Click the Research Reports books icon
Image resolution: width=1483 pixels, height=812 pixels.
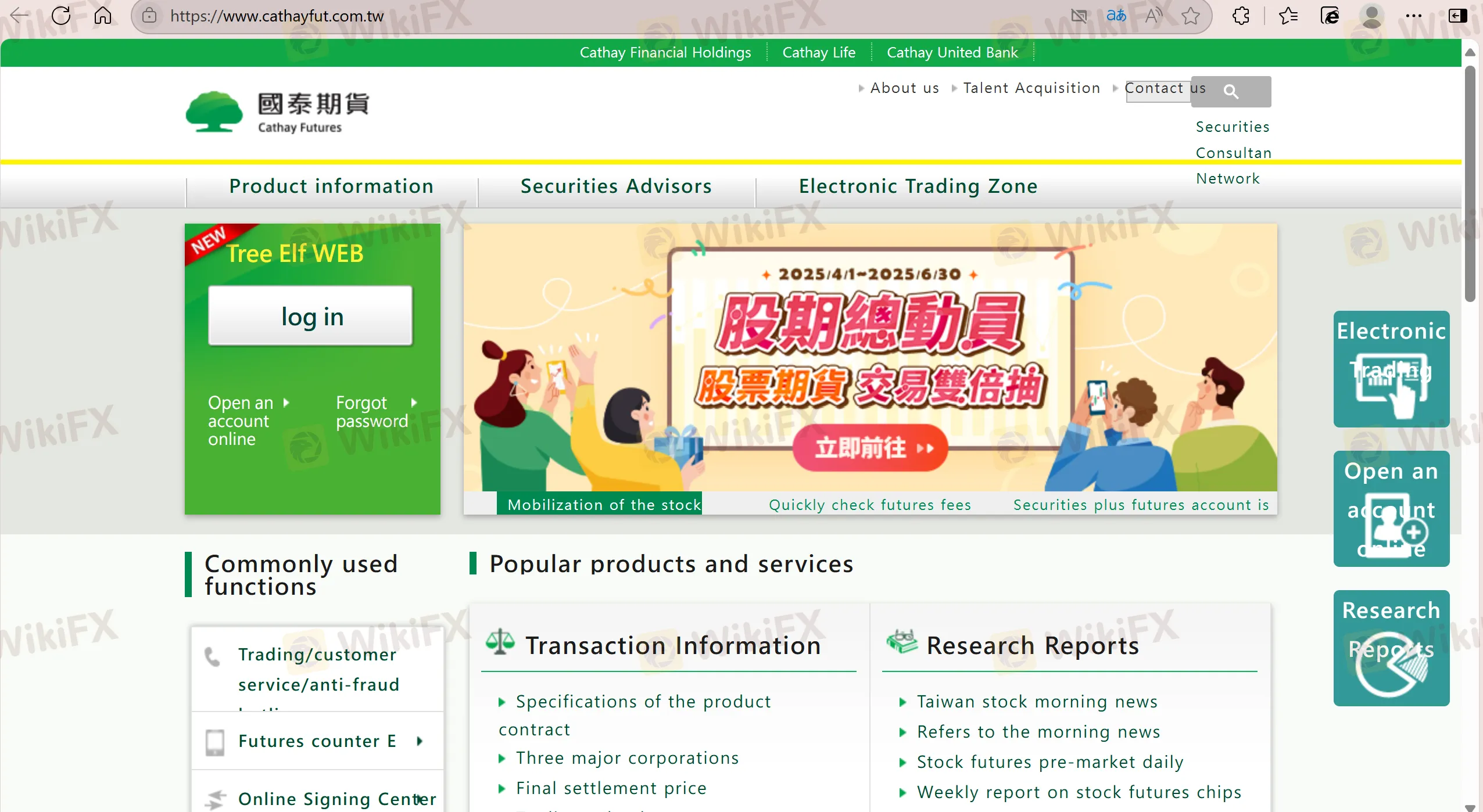pos(902,641)
